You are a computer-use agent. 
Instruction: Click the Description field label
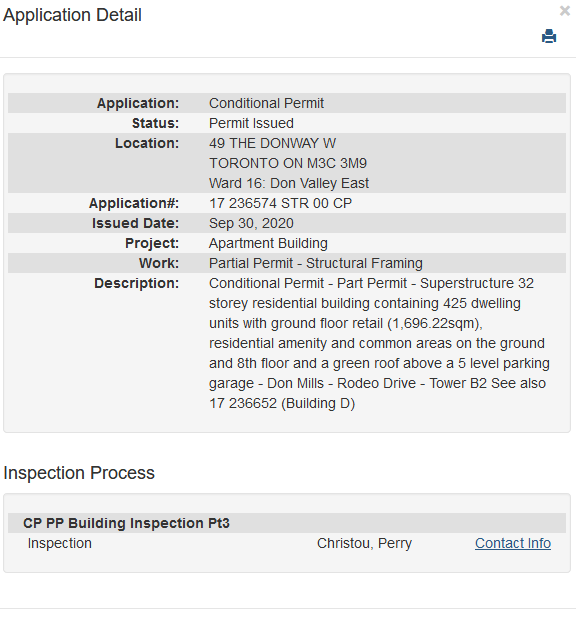[137, 283]
